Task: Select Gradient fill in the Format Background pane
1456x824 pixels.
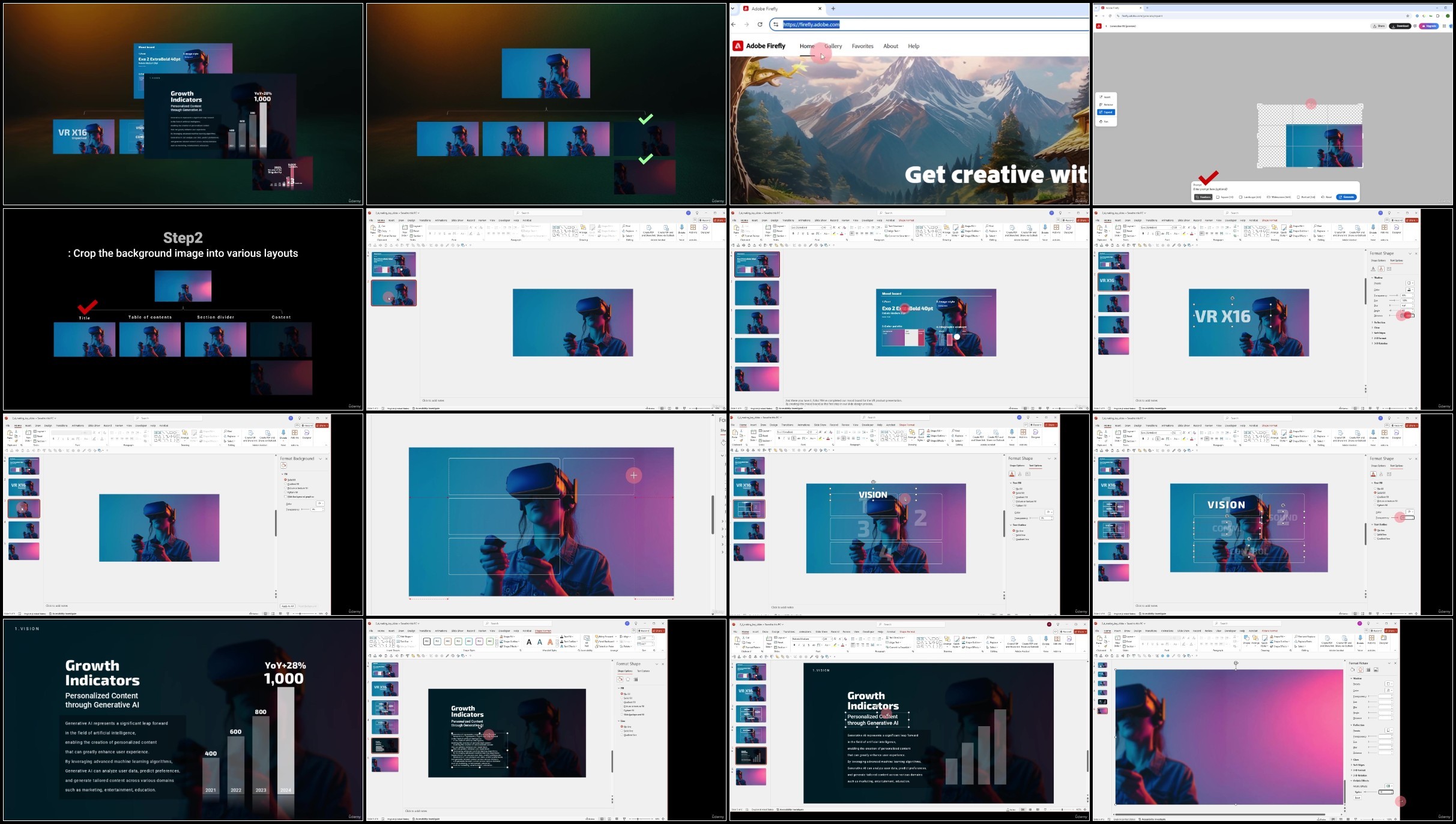Action: (292, 484)
